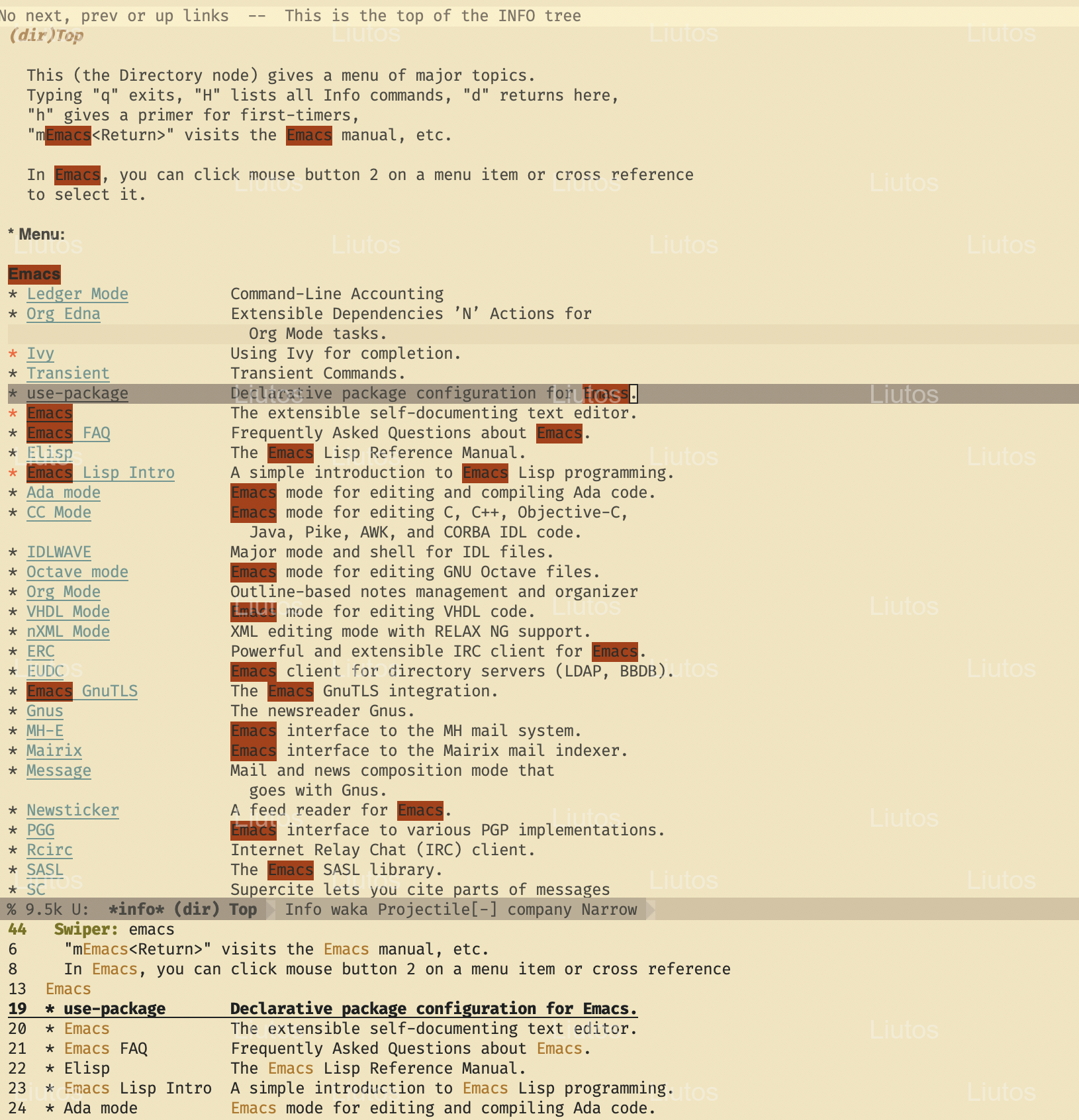Viewport: 1079px width, 1120px height.
Task: Click the Narrow indicator in mode line
Action: point(609,910)
